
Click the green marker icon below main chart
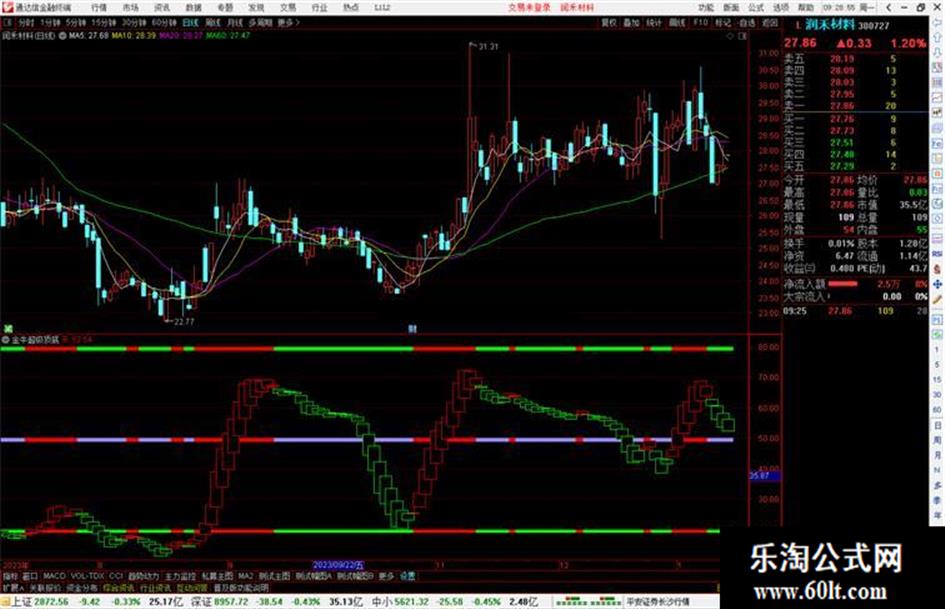[8, 329]
